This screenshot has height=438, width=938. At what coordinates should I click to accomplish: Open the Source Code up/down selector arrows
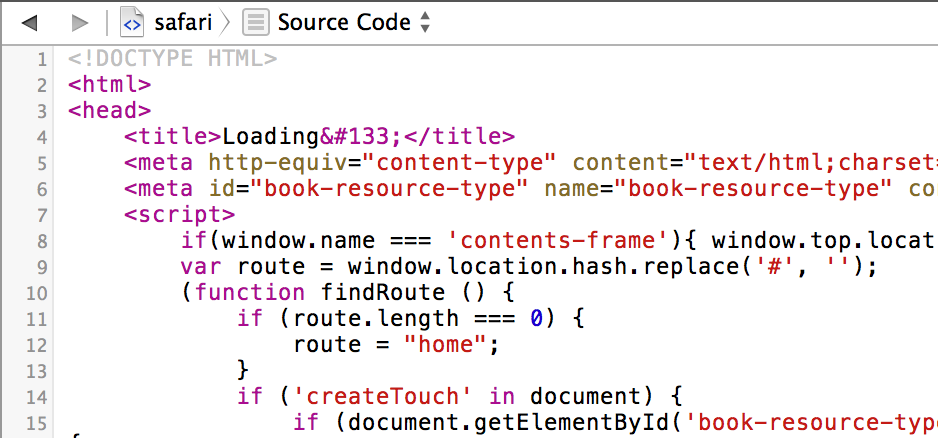[x=425, y=22]
